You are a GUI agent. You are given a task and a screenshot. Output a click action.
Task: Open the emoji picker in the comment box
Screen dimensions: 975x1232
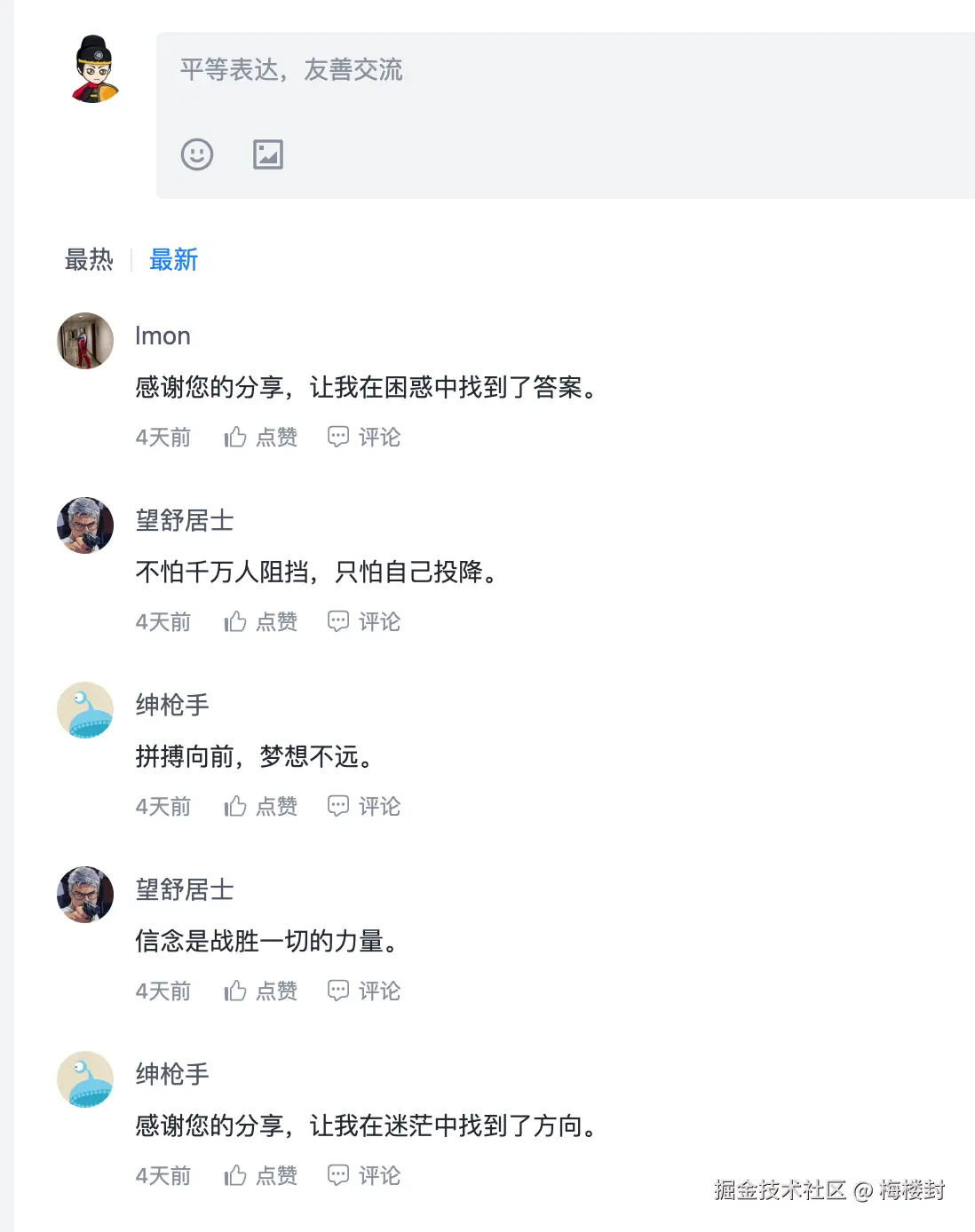click(x=196, y=154)
